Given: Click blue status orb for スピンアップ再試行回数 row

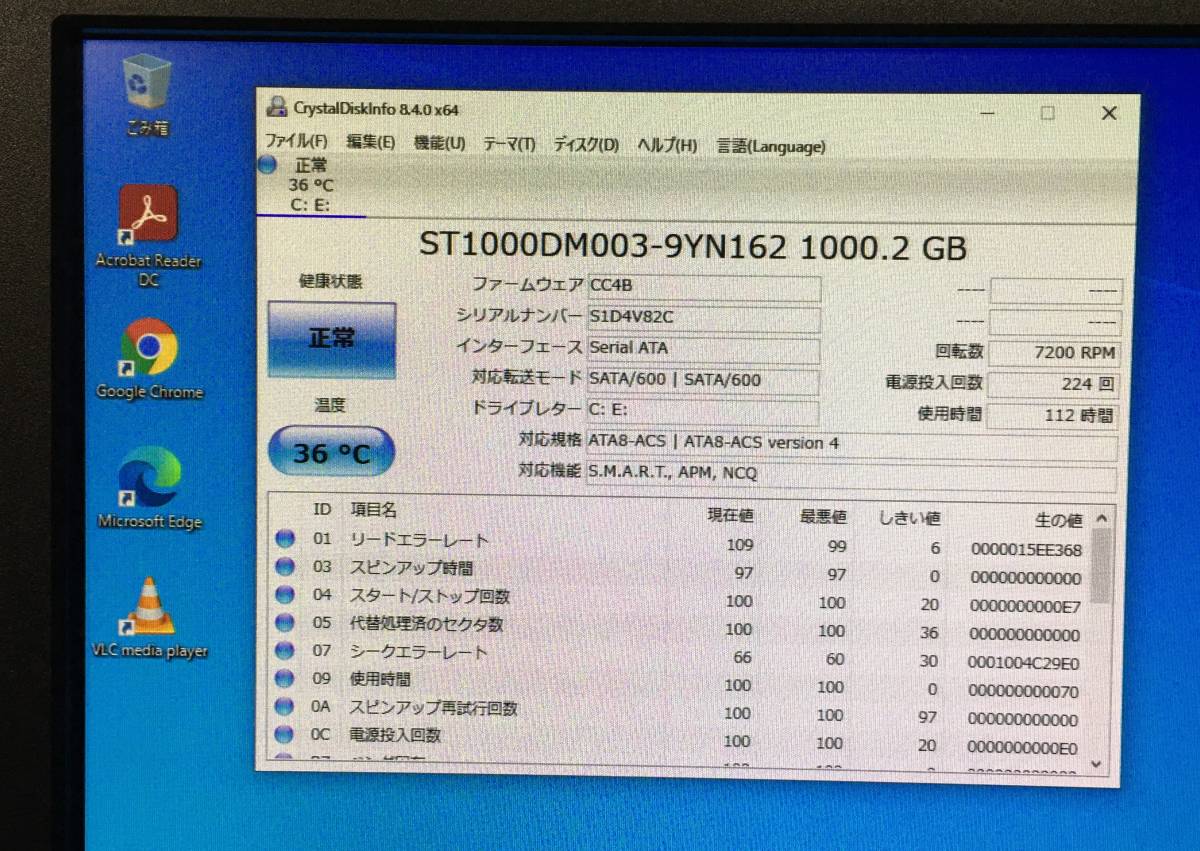Looking at the screenshot, I should (x=285, y=707).
